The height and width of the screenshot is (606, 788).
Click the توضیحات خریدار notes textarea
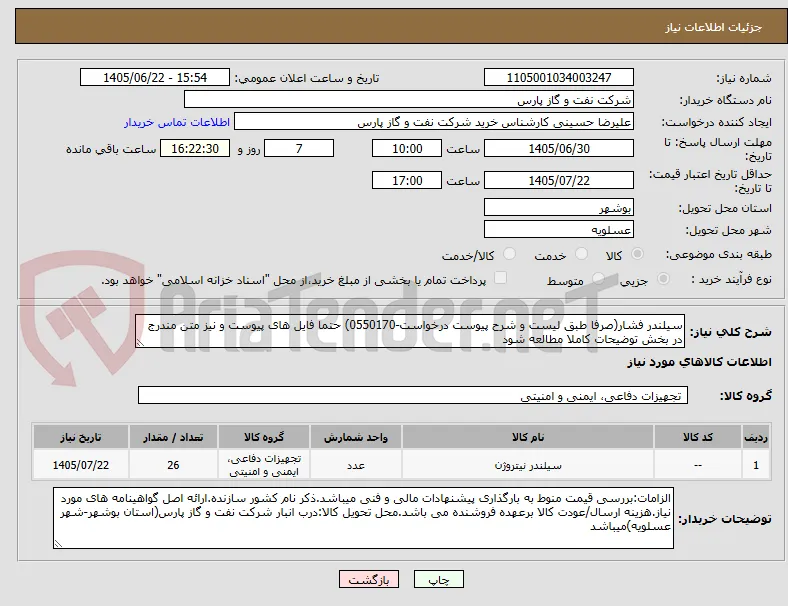(363, 518)
